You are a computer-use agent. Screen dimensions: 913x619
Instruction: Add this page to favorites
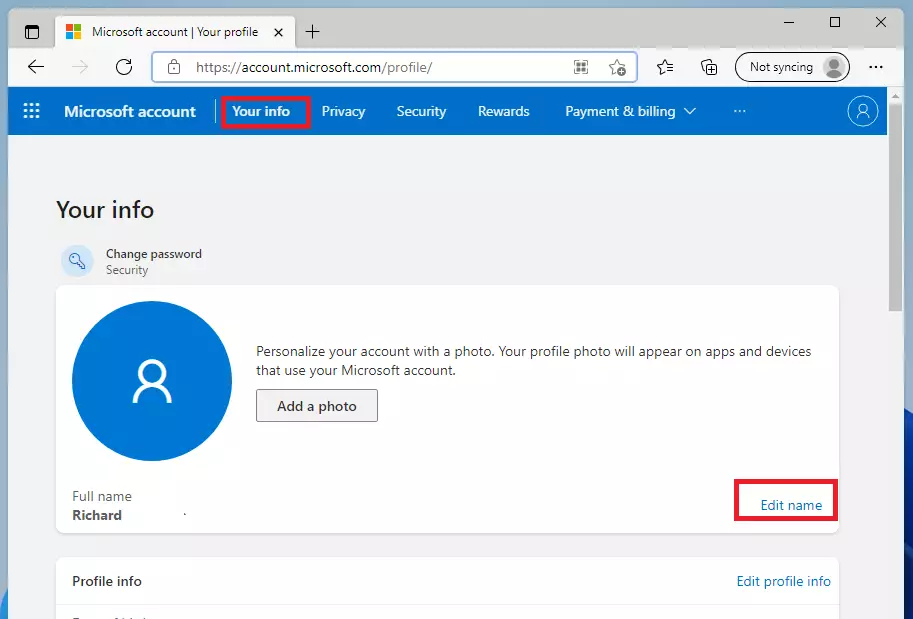coord(617,67)
